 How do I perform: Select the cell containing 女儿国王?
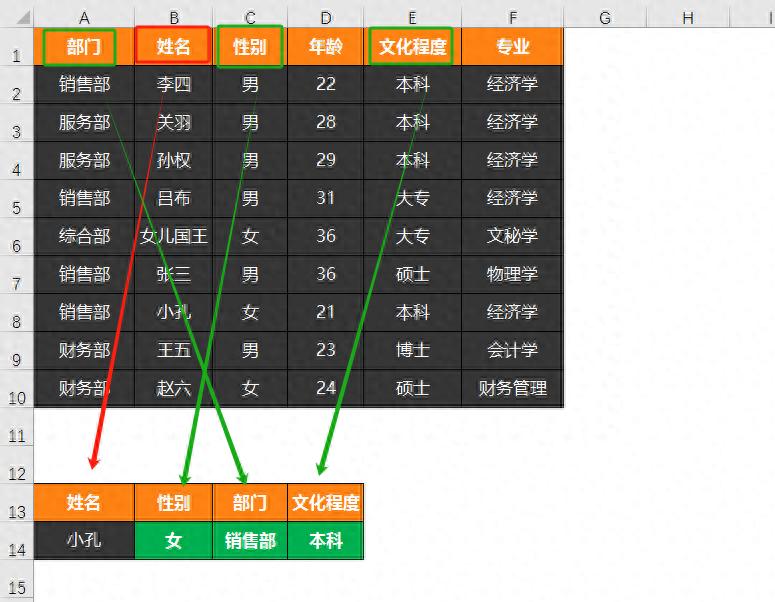[x=173, y=237]
